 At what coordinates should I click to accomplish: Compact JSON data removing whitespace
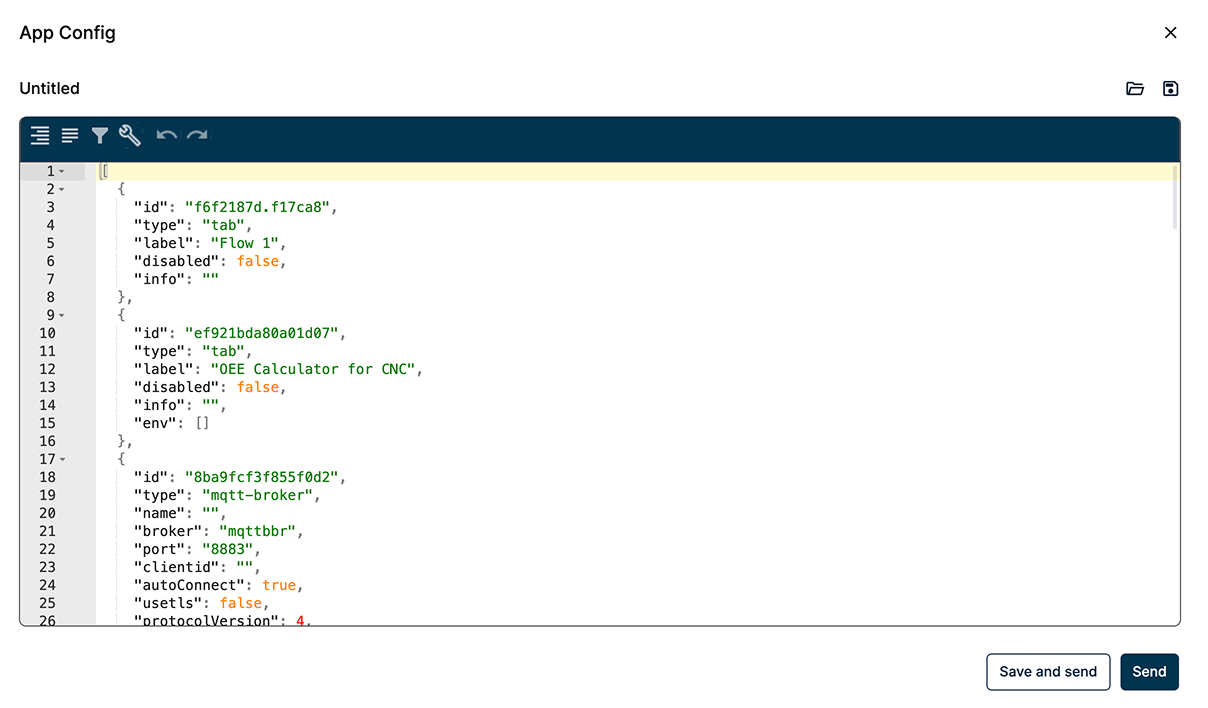70,136
